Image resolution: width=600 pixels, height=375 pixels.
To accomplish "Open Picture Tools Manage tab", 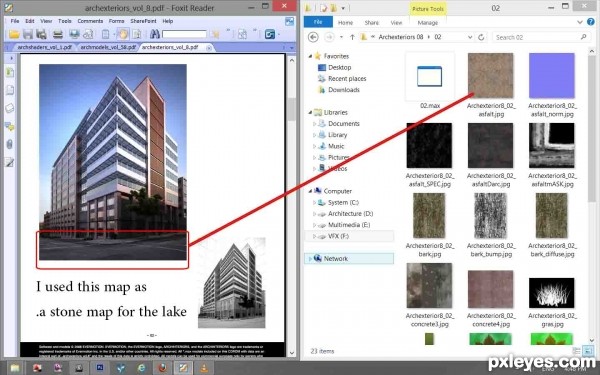I will tap(427, 23).
